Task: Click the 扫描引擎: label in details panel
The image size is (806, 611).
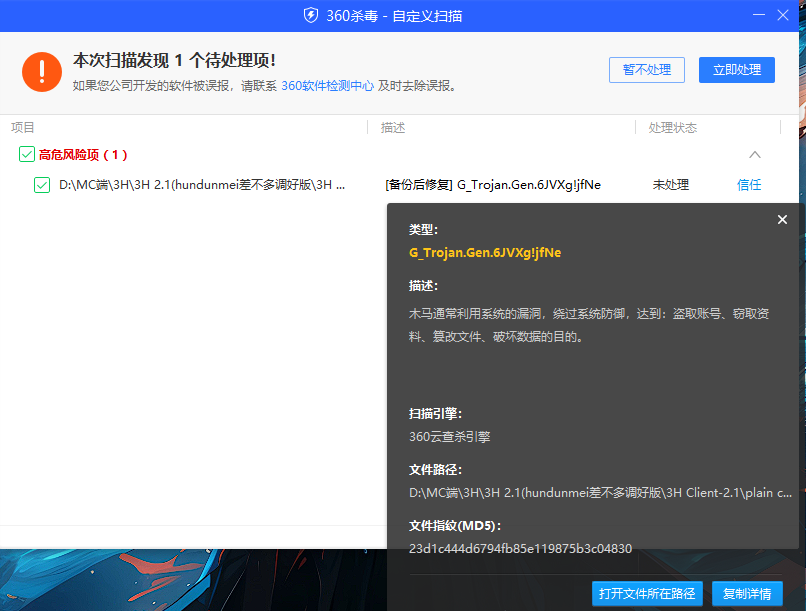Action: pyautogui.click(x=435, y=413)
